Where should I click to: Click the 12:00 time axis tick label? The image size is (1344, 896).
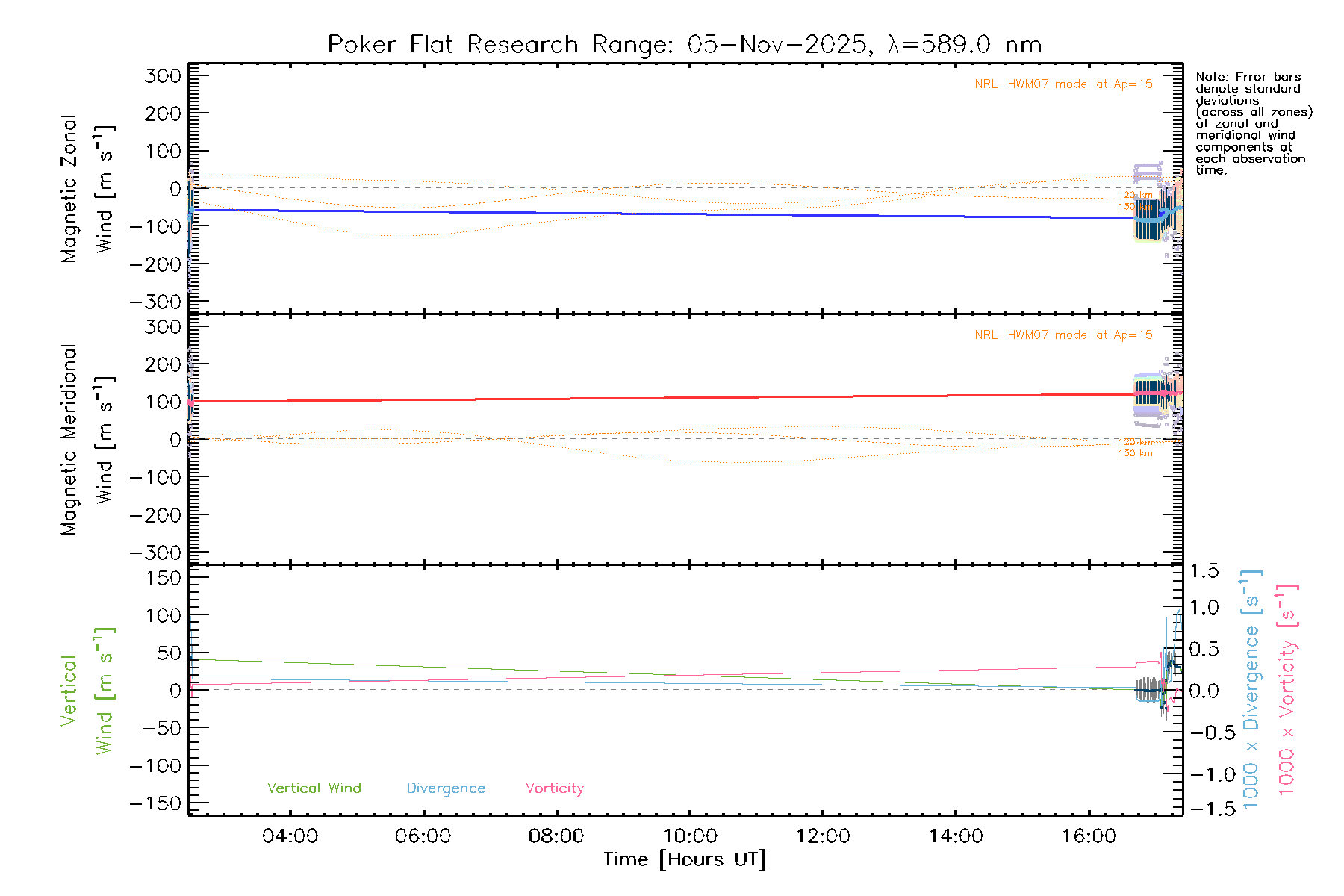coord(823,836)
